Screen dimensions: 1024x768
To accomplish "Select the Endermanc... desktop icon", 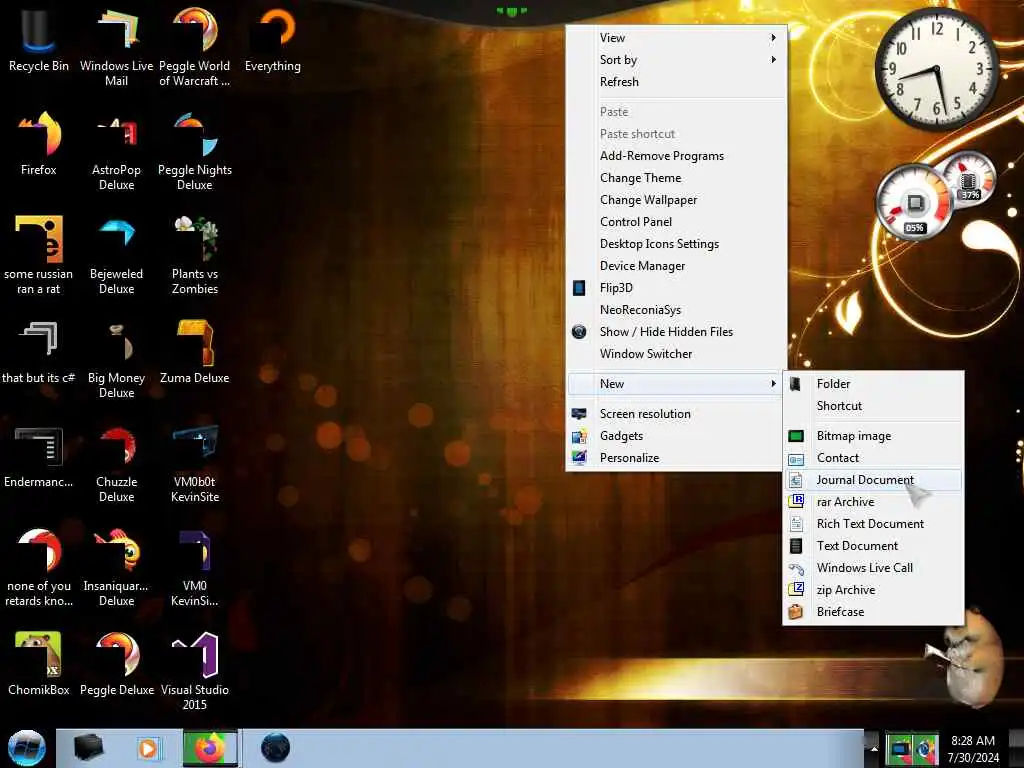I will pyautogui.click(x=39, y=456).
